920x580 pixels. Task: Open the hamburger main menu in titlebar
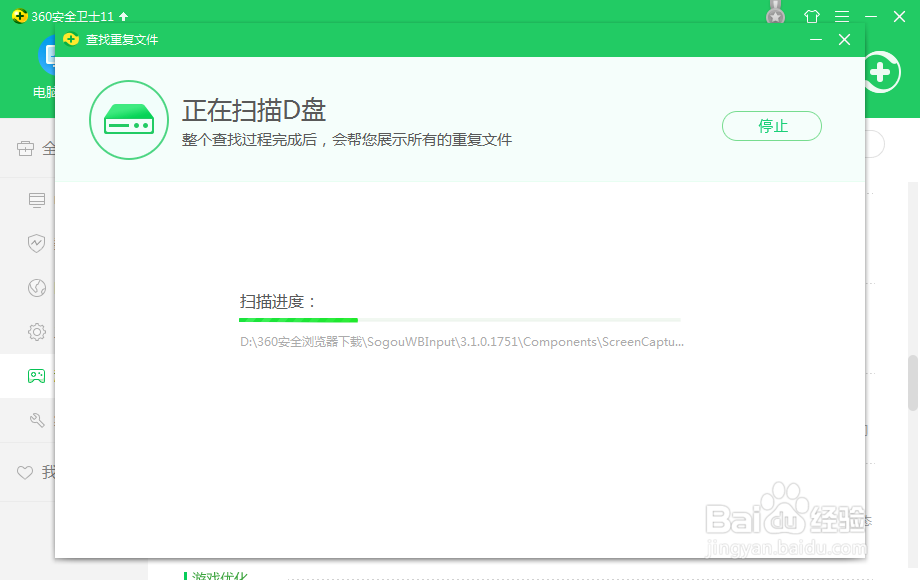pos(841,16)
